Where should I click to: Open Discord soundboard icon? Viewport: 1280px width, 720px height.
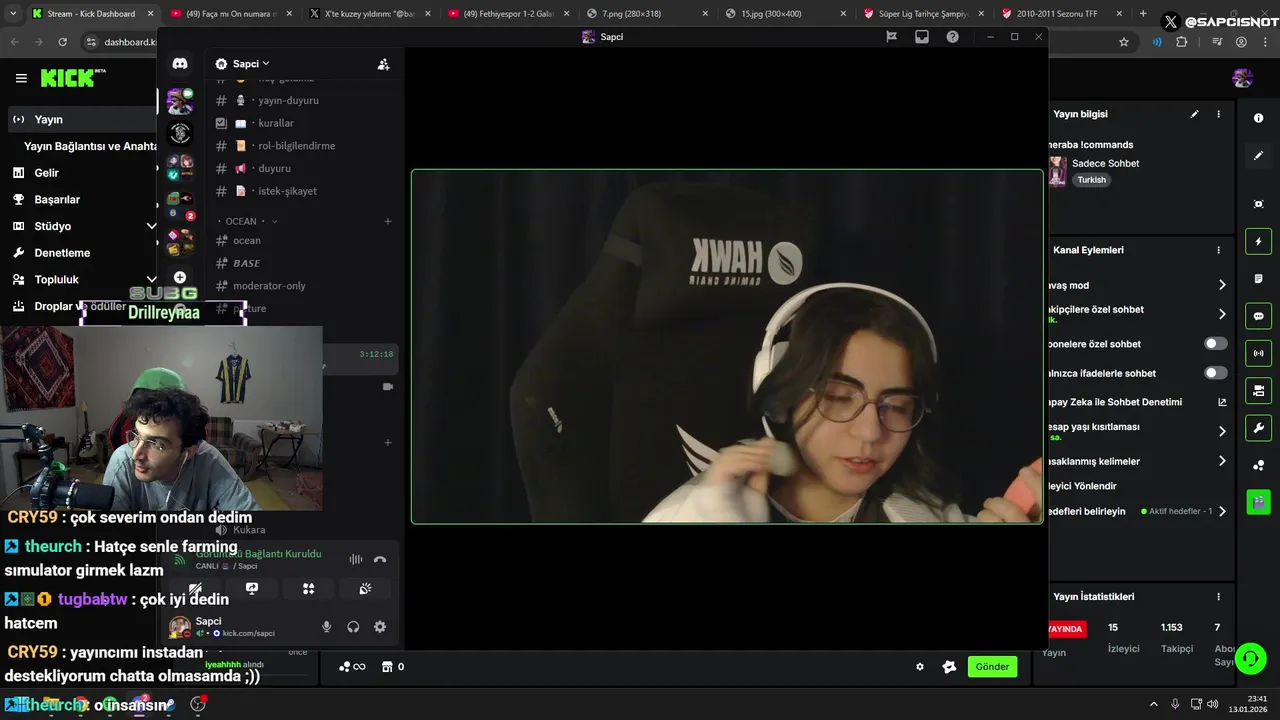pos(366,589)
